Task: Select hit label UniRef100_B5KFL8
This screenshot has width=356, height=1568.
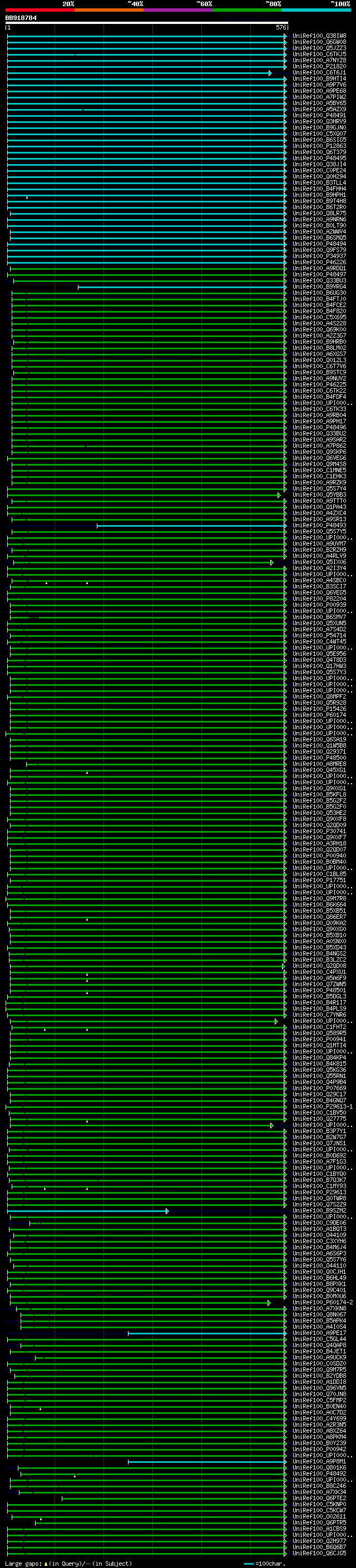Action: pos(319,795)
